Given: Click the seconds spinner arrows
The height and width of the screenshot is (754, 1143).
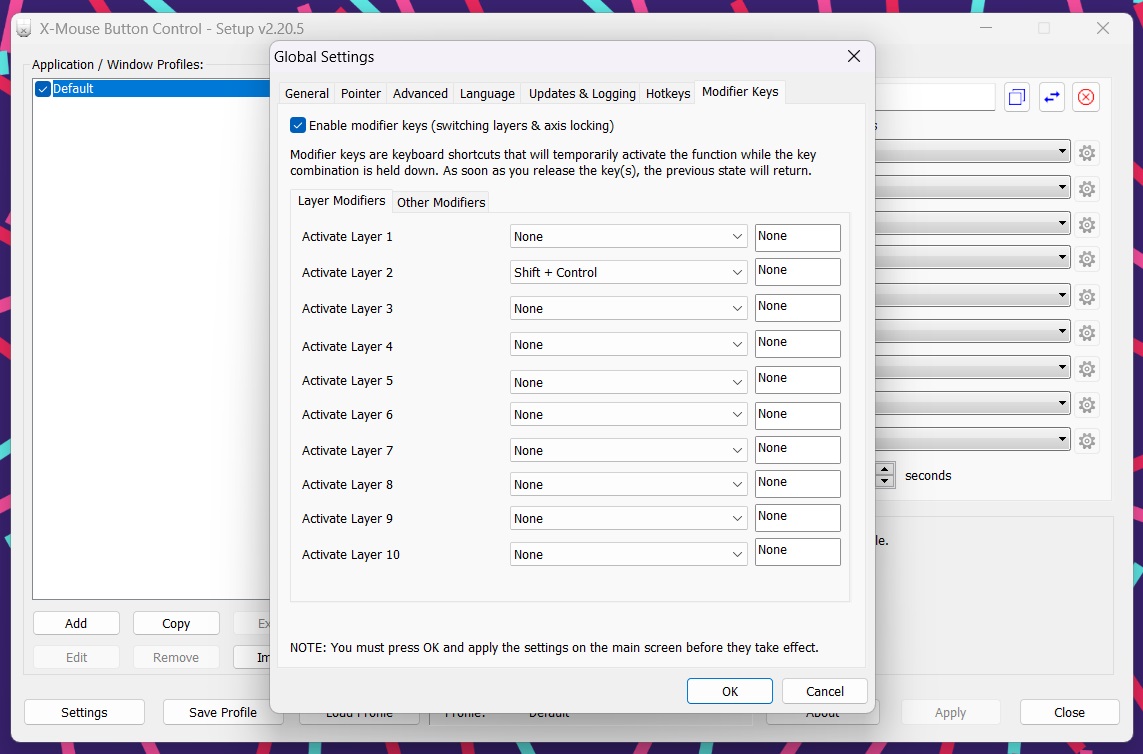Looking at the screenshot, I should (885, 475).
